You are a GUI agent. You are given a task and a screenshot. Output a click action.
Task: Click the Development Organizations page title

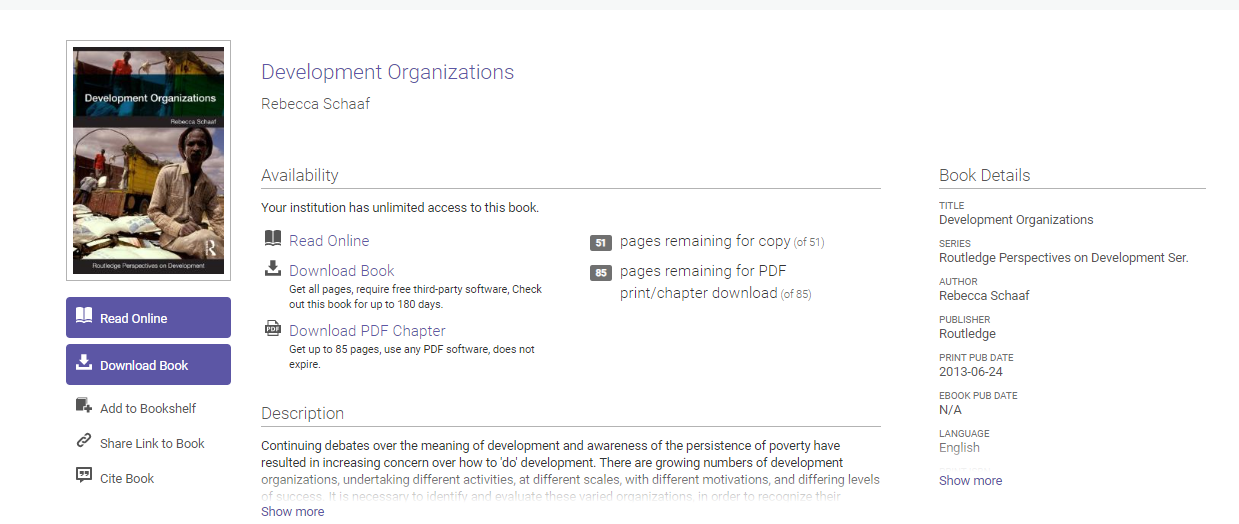point(388,72)
